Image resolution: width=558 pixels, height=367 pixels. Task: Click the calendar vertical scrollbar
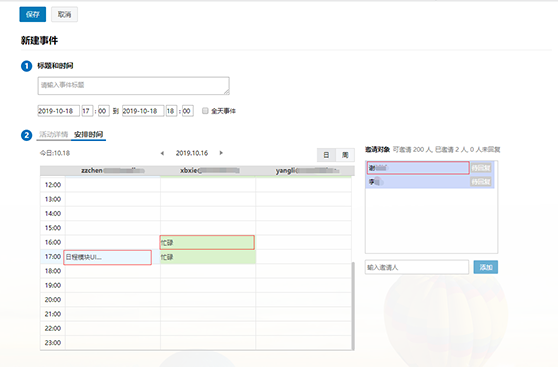pos(353,306)
